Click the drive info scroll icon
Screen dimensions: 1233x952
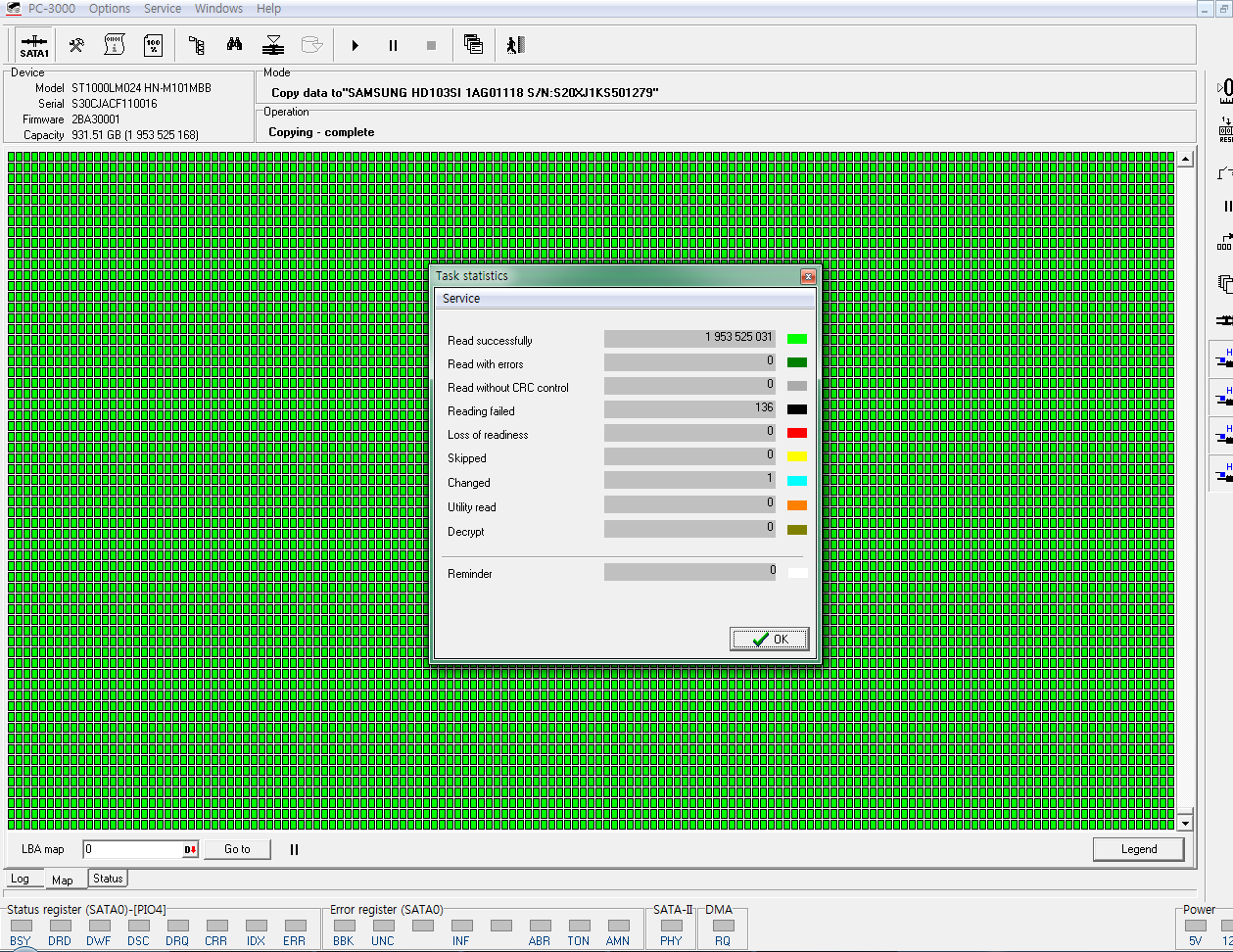[115, 45]
